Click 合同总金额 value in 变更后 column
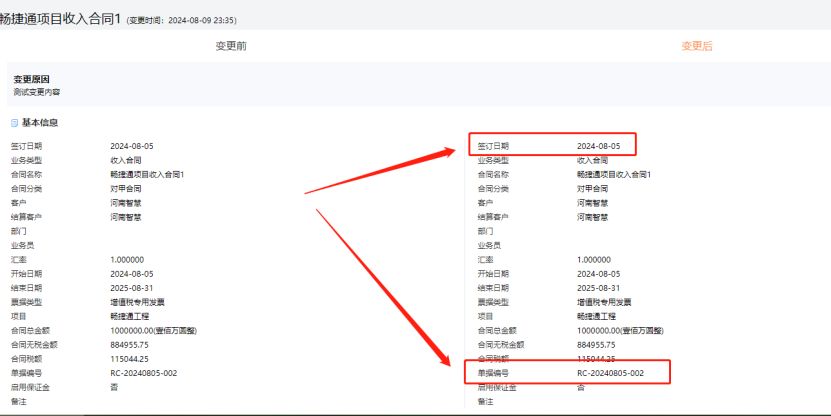Screen dimensions: 831x416 (x=621, y=331)
